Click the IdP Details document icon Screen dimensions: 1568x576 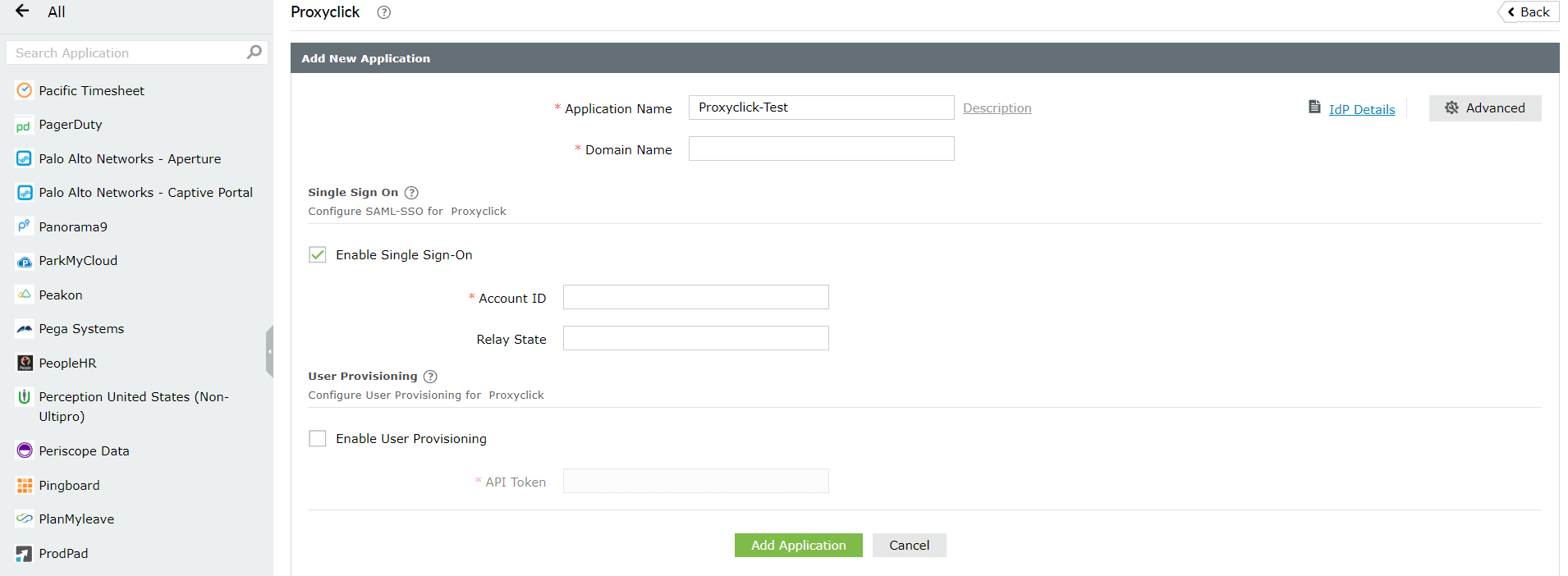click(1314, 107)
